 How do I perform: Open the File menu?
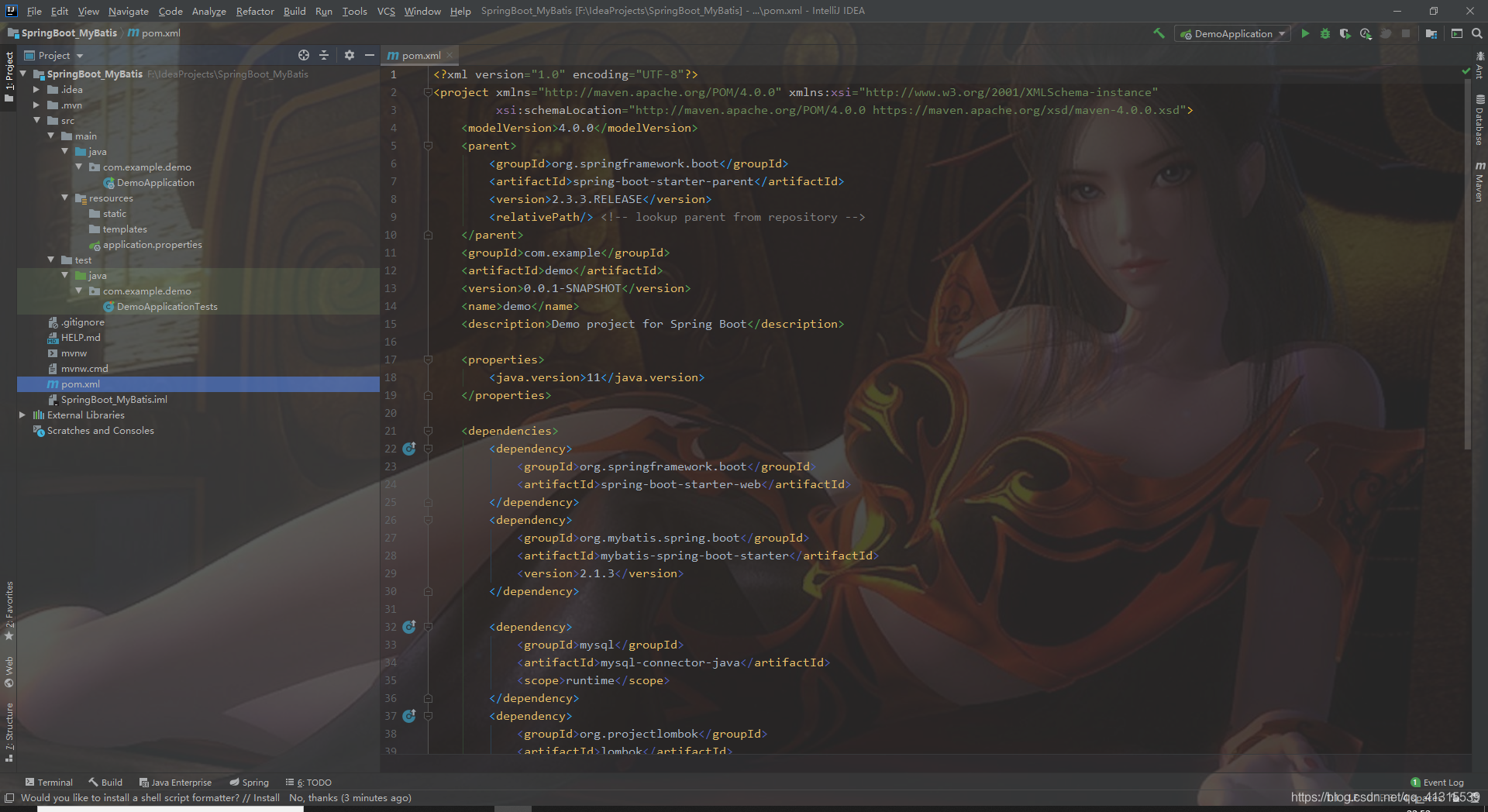pos(34,11)
